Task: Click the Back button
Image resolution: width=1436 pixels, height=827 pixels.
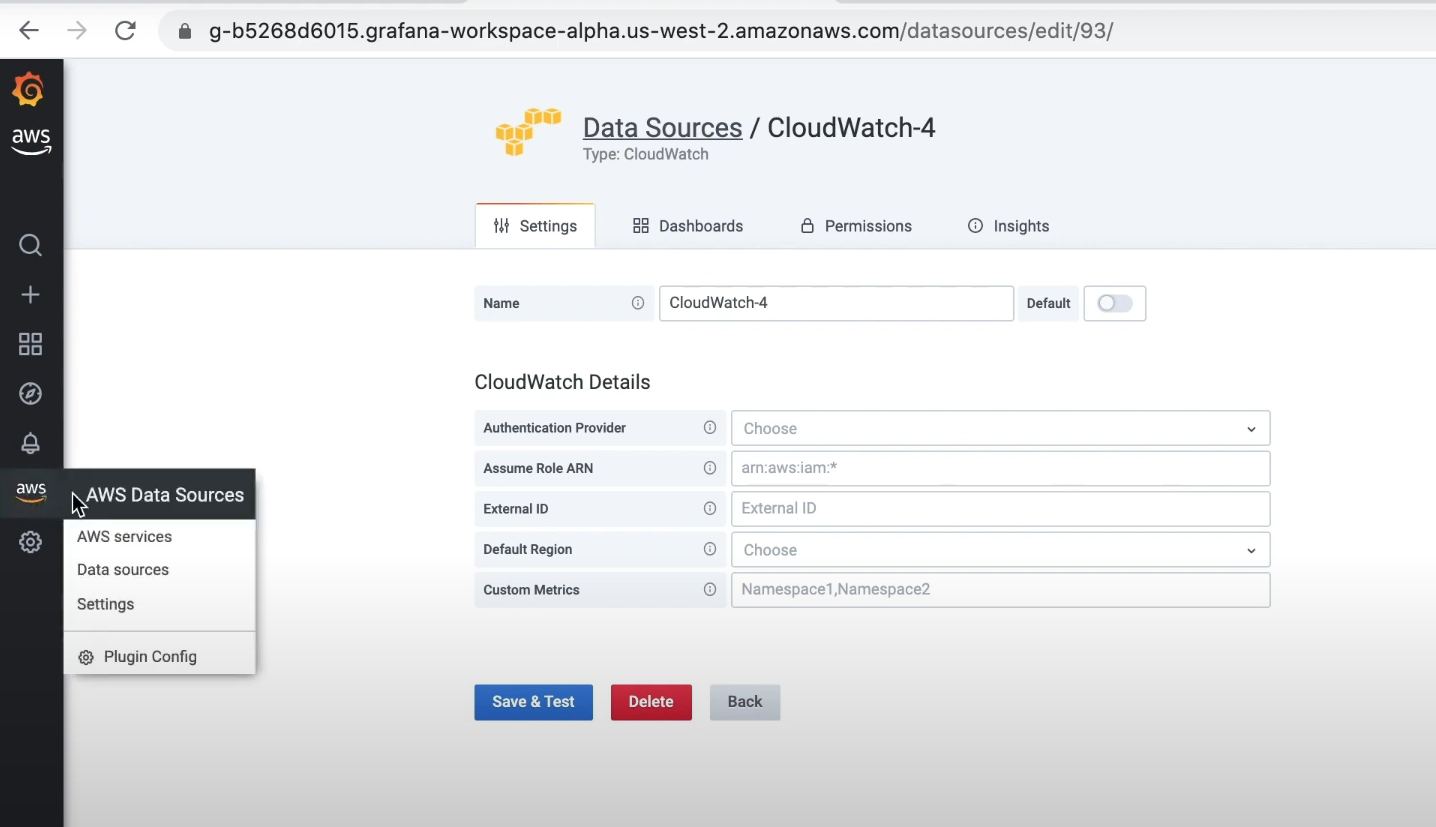Action: click(x=745, y=702)
